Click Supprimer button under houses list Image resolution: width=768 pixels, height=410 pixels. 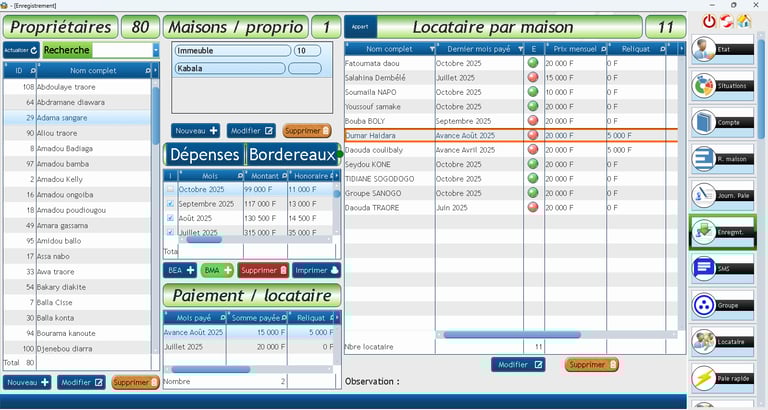click(x=307, y=131)
